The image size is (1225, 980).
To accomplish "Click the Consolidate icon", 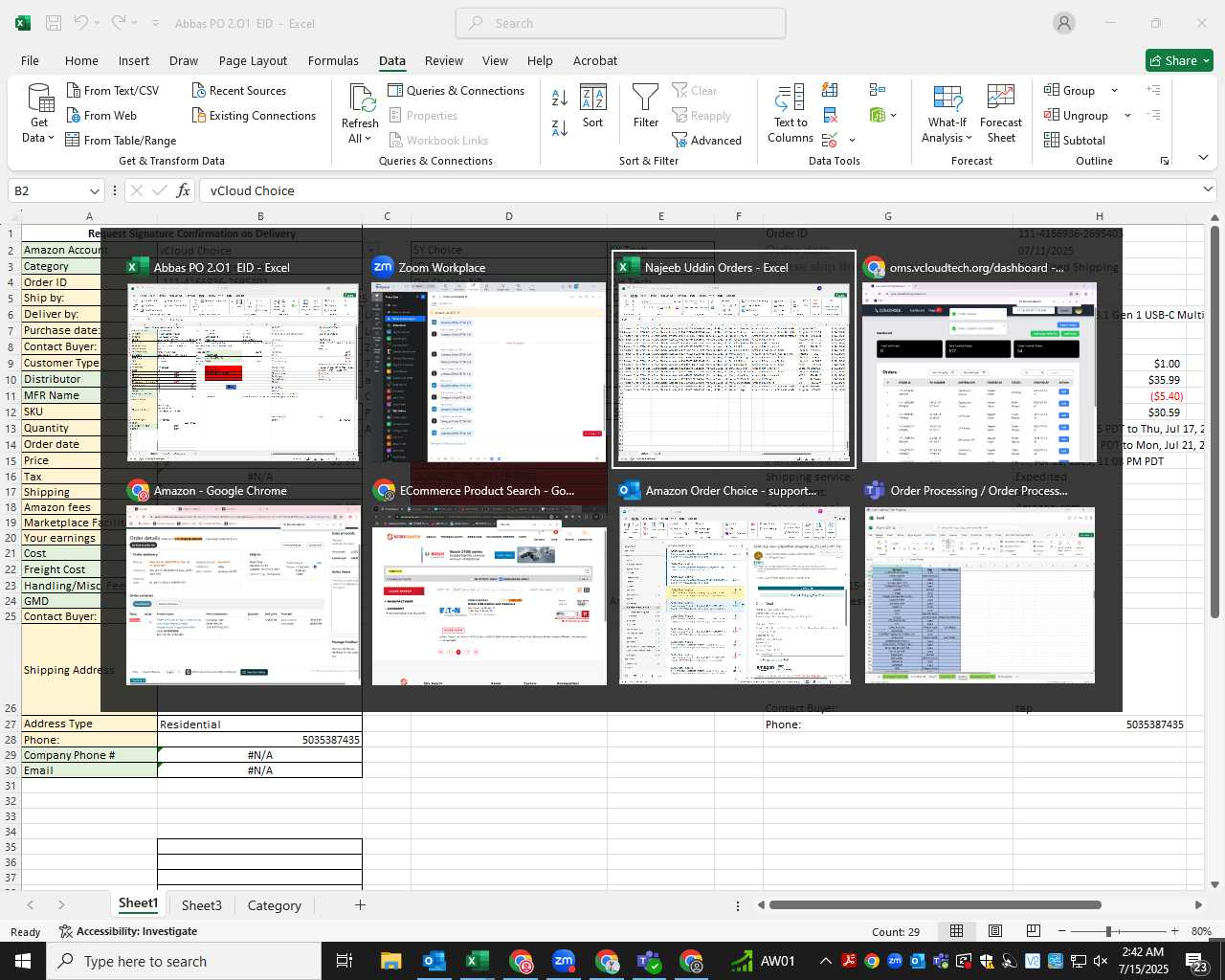I will (878, 90).
